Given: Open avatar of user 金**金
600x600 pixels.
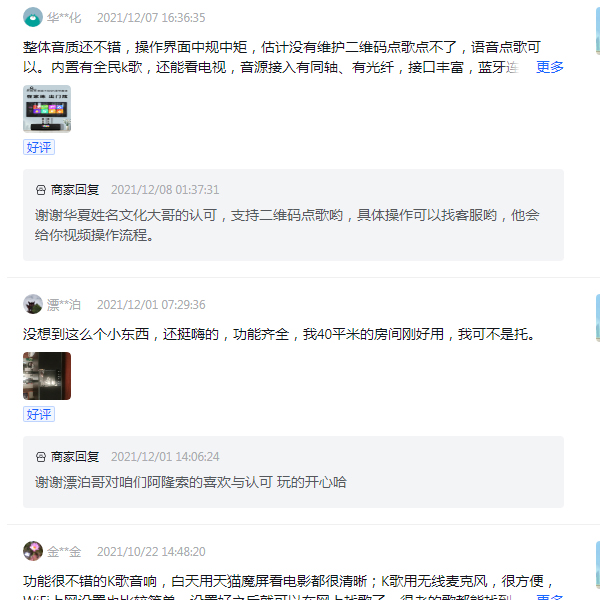Looking at the screenshot, I should (33, 551).
